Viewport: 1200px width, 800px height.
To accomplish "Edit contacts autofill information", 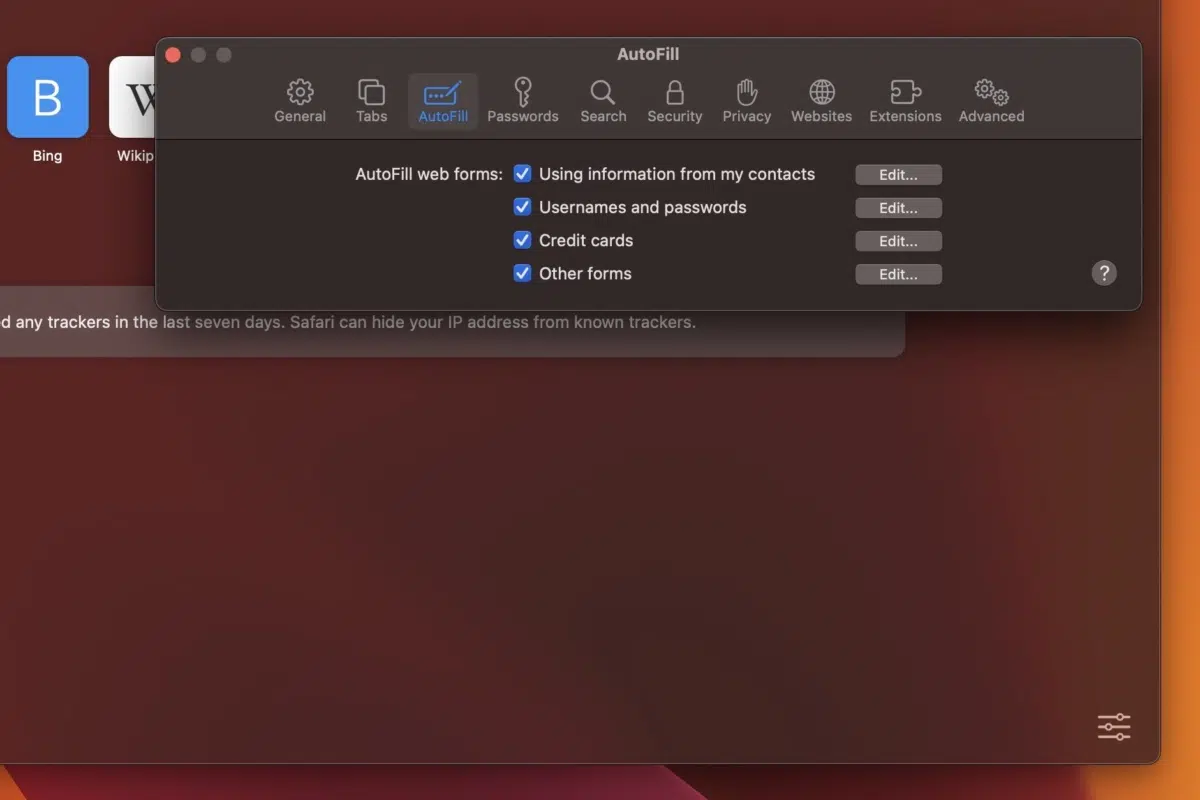I will click(x=897, y=174).
